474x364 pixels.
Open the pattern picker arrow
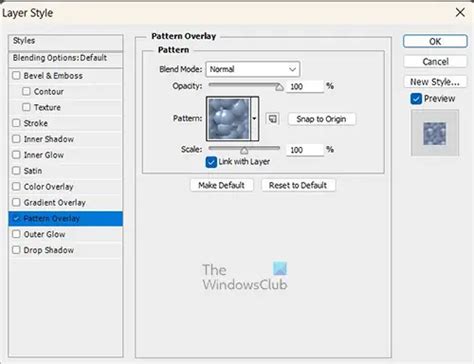pos(254,119)
